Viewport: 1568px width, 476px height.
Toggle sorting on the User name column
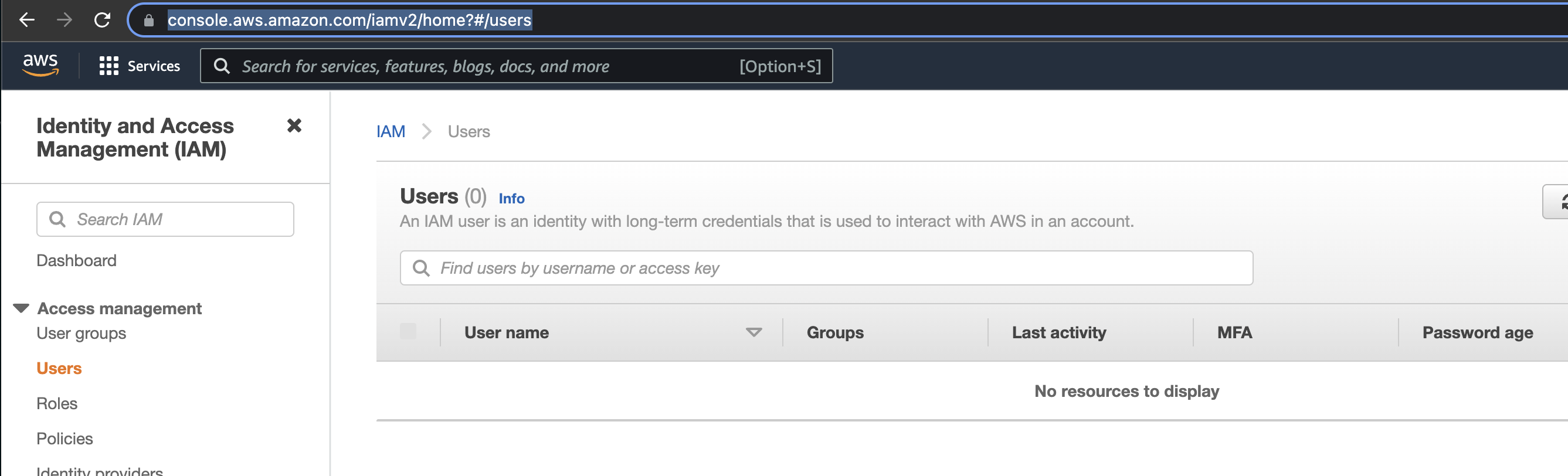coord(754,333)
